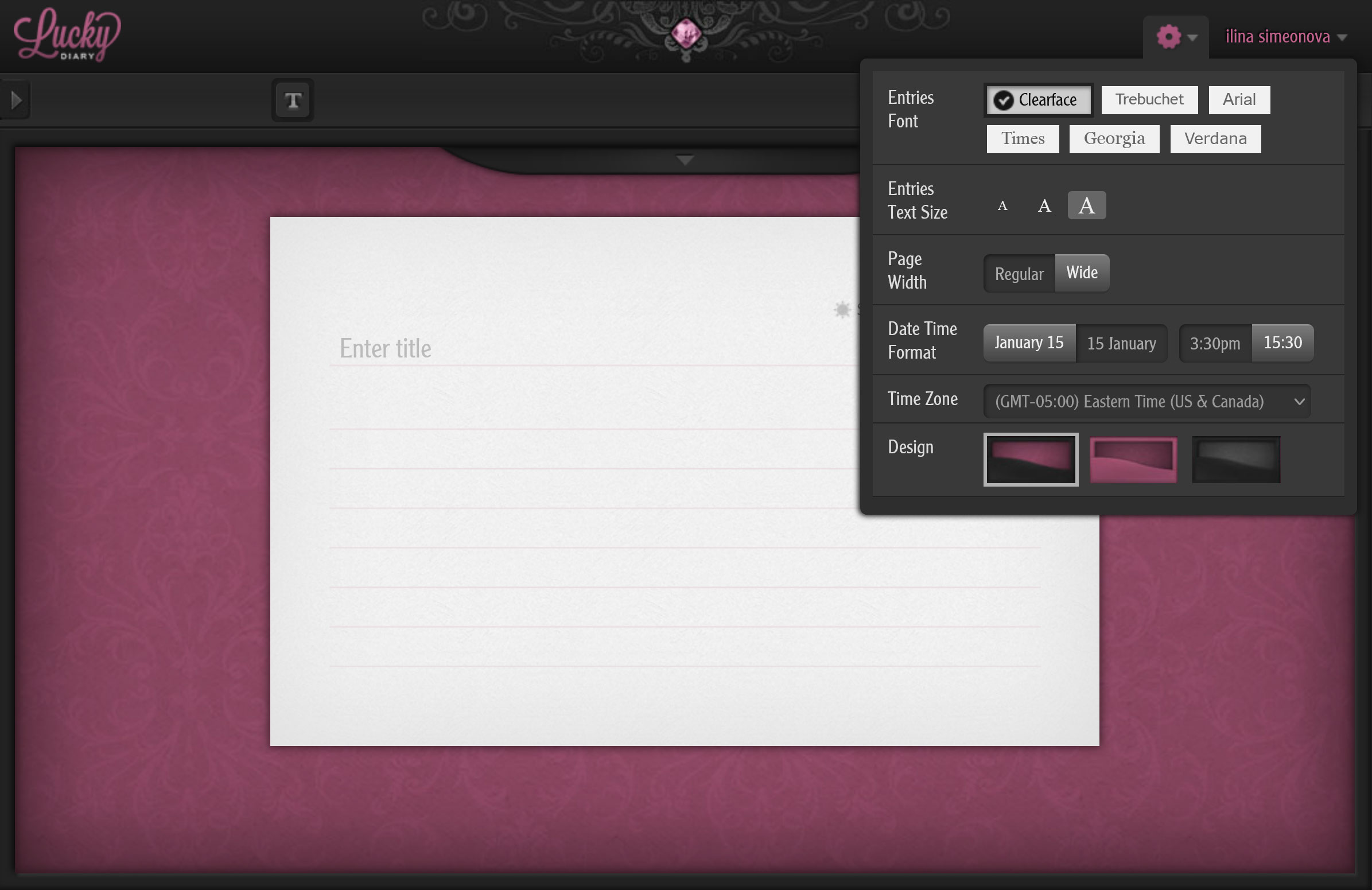Viewport: 1372px width, 890px height.
Task: Switch page width to Regular
Action: click(1019, 274)
